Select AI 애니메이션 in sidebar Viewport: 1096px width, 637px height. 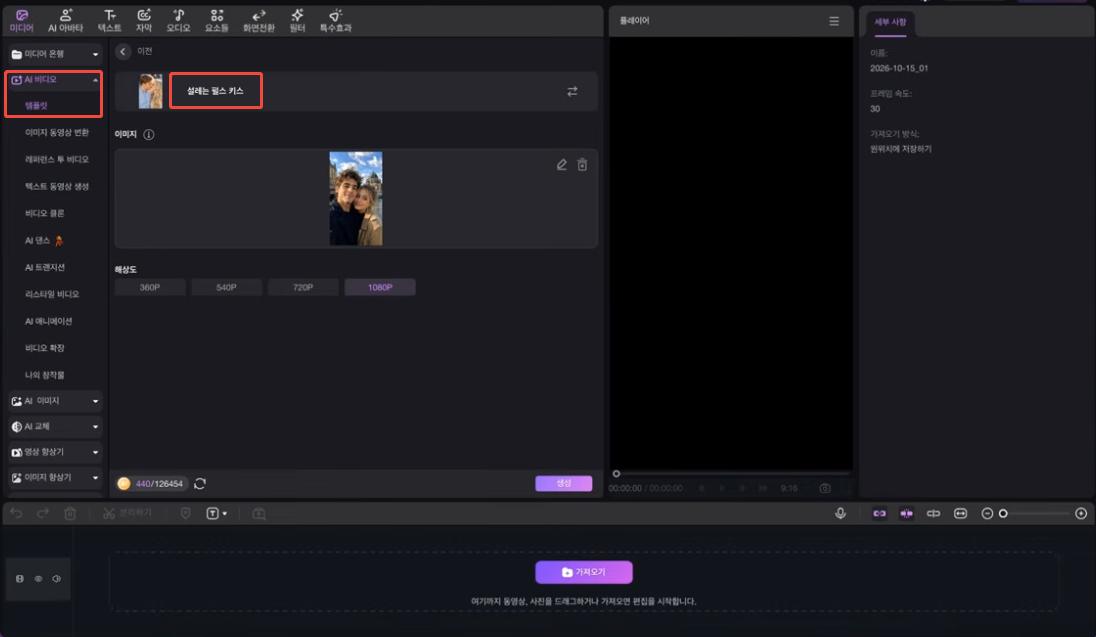pyautogui.click(x=48, y=321)
